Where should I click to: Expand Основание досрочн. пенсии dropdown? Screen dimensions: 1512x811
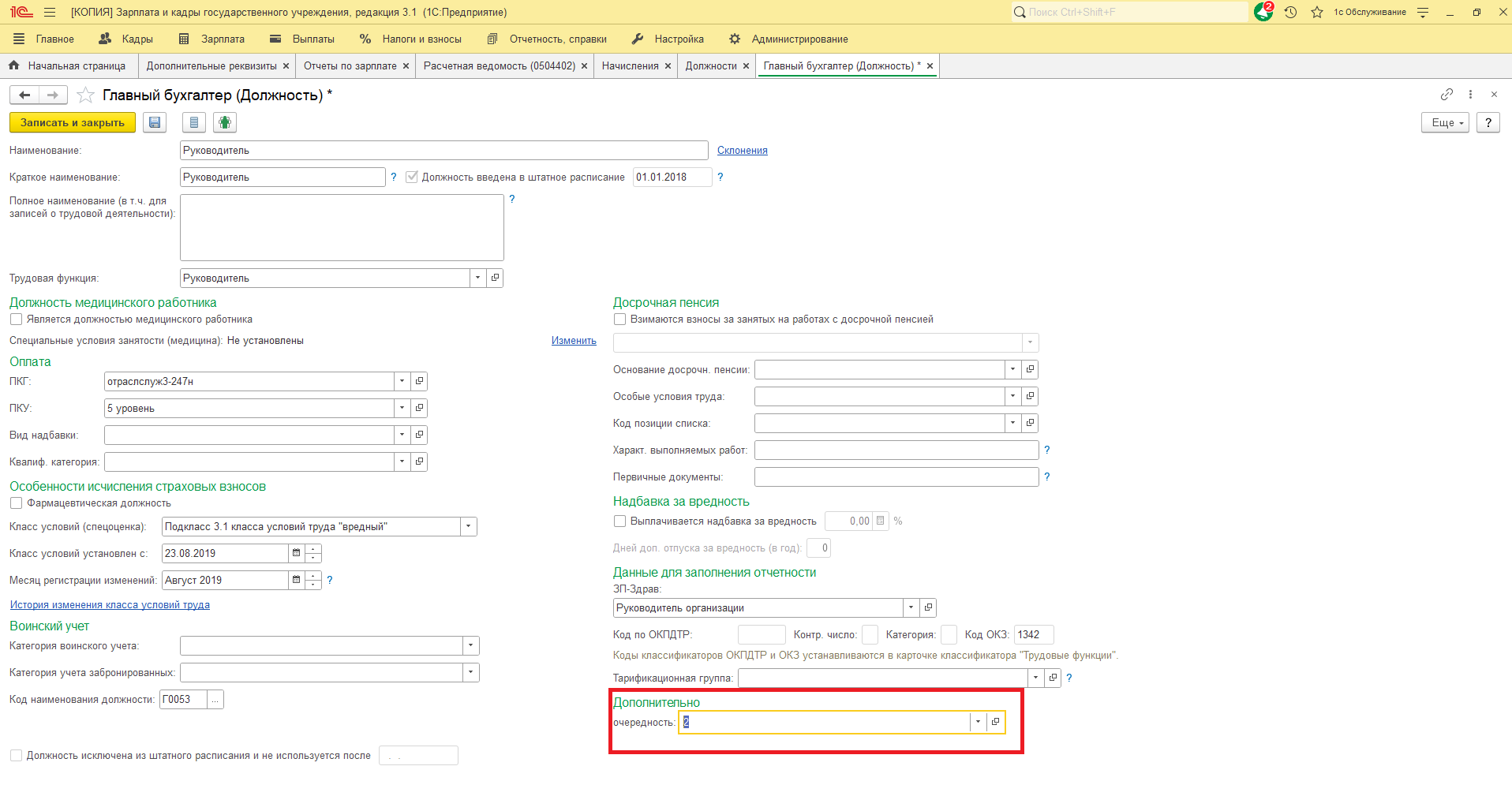pos(1012,369)
